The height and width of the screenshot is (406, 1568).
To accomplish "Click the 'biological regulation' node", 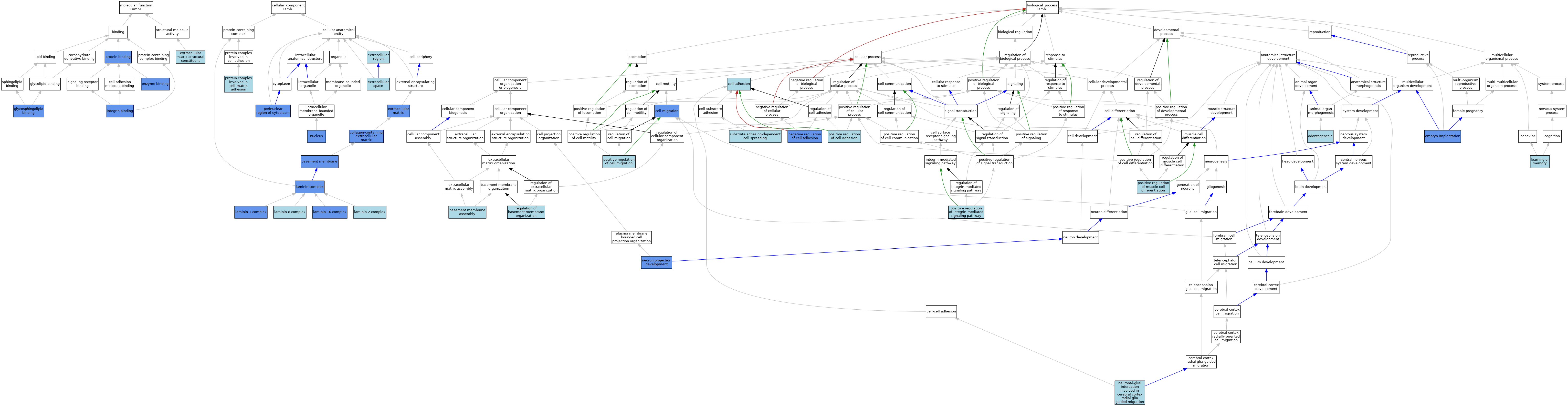I will pyautogui.click(x=1015, y=32).
